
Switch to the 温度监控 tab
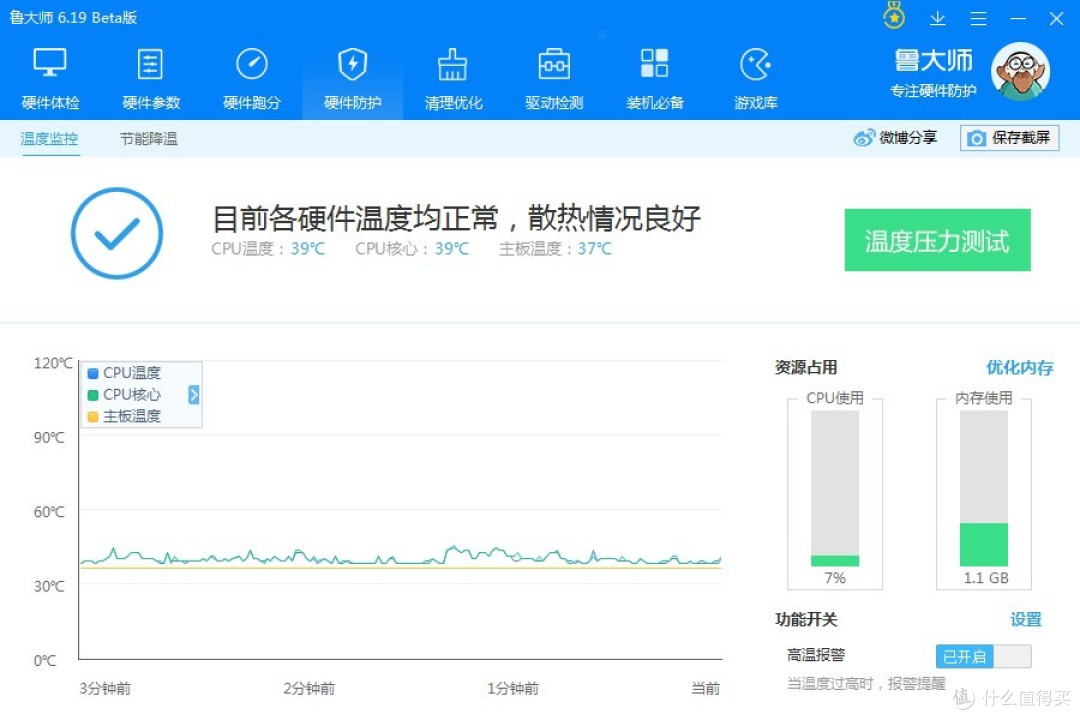tap(50, 138)
